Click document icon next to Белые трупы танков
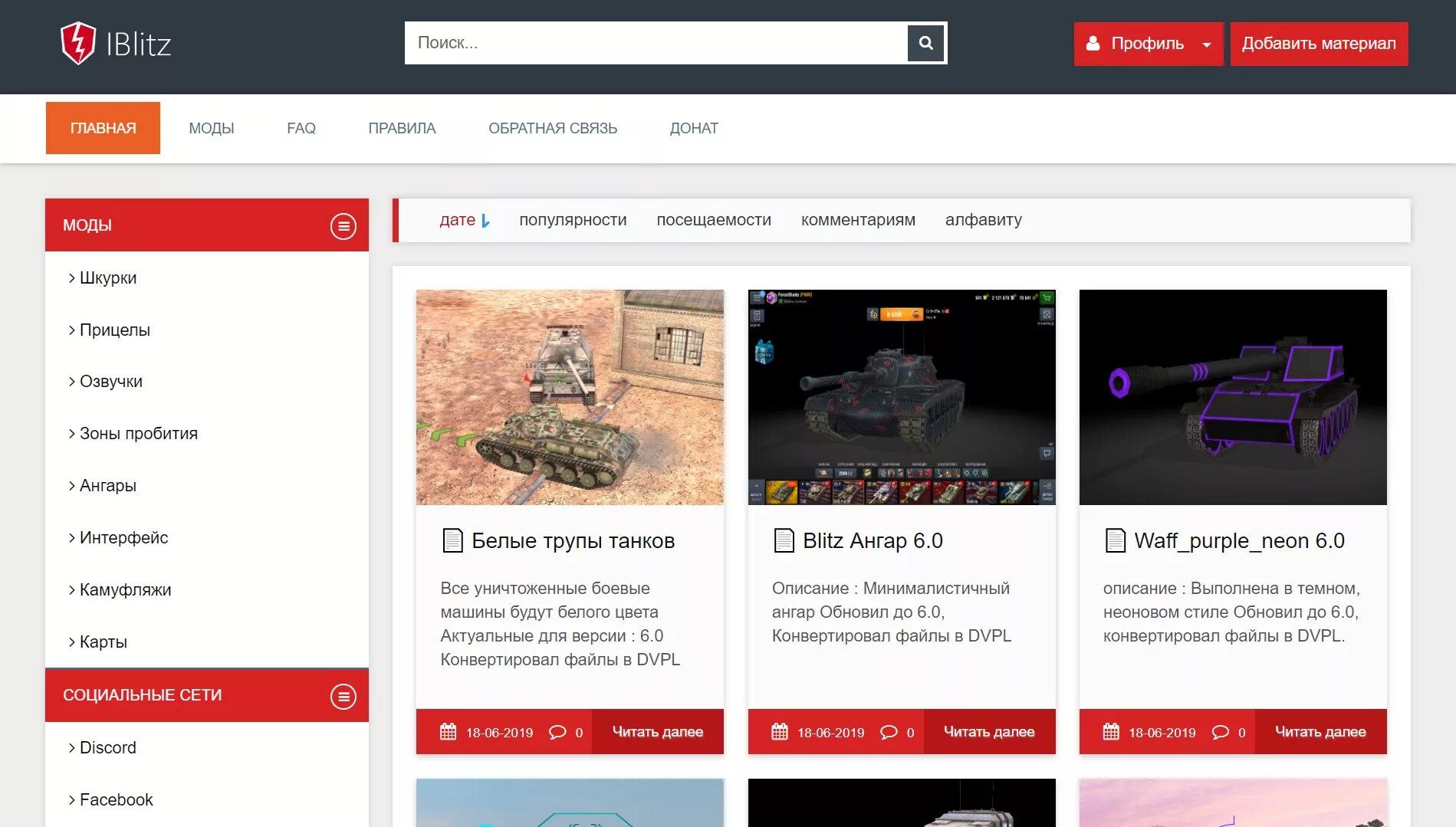 click(453, 540)
